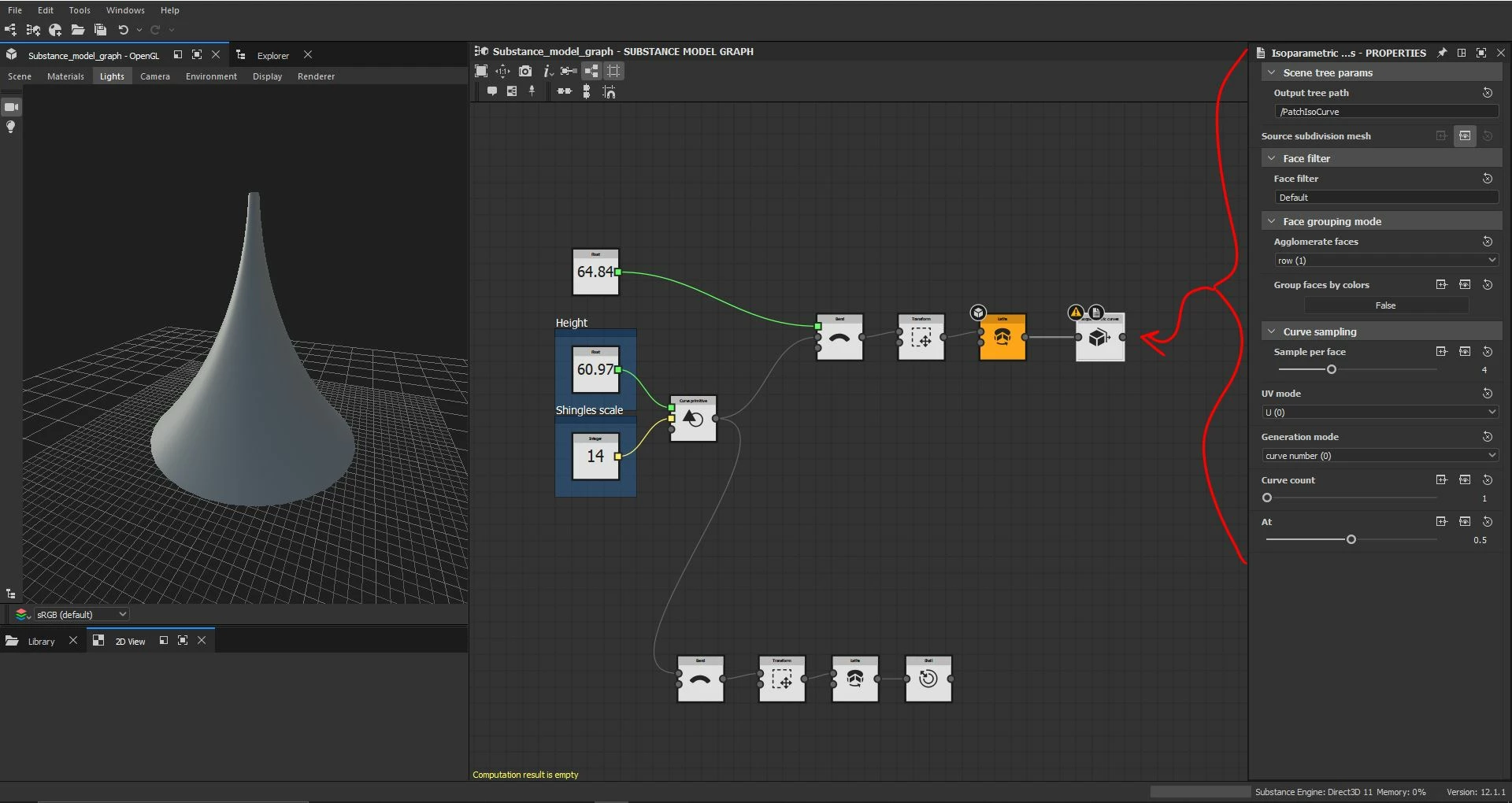Adjust the At slider handle
The width and height of the screenshot is (1512, 803).
pyautogui.click(x=1351, y=539)
